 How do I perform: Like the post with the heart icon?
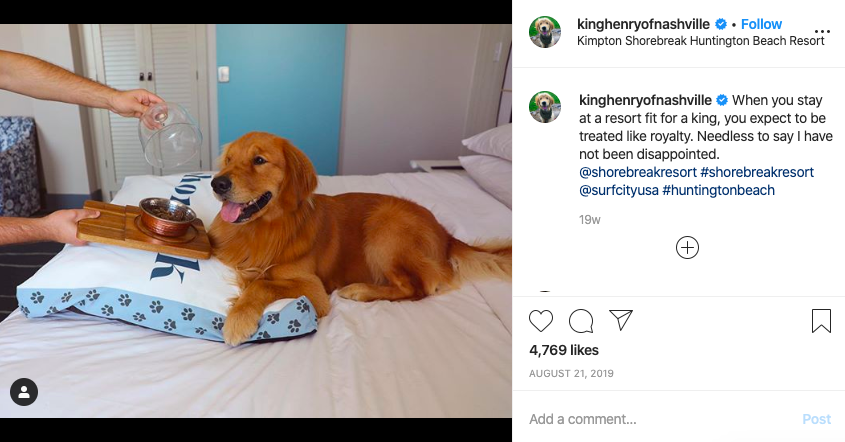click(x=541, y=321)
